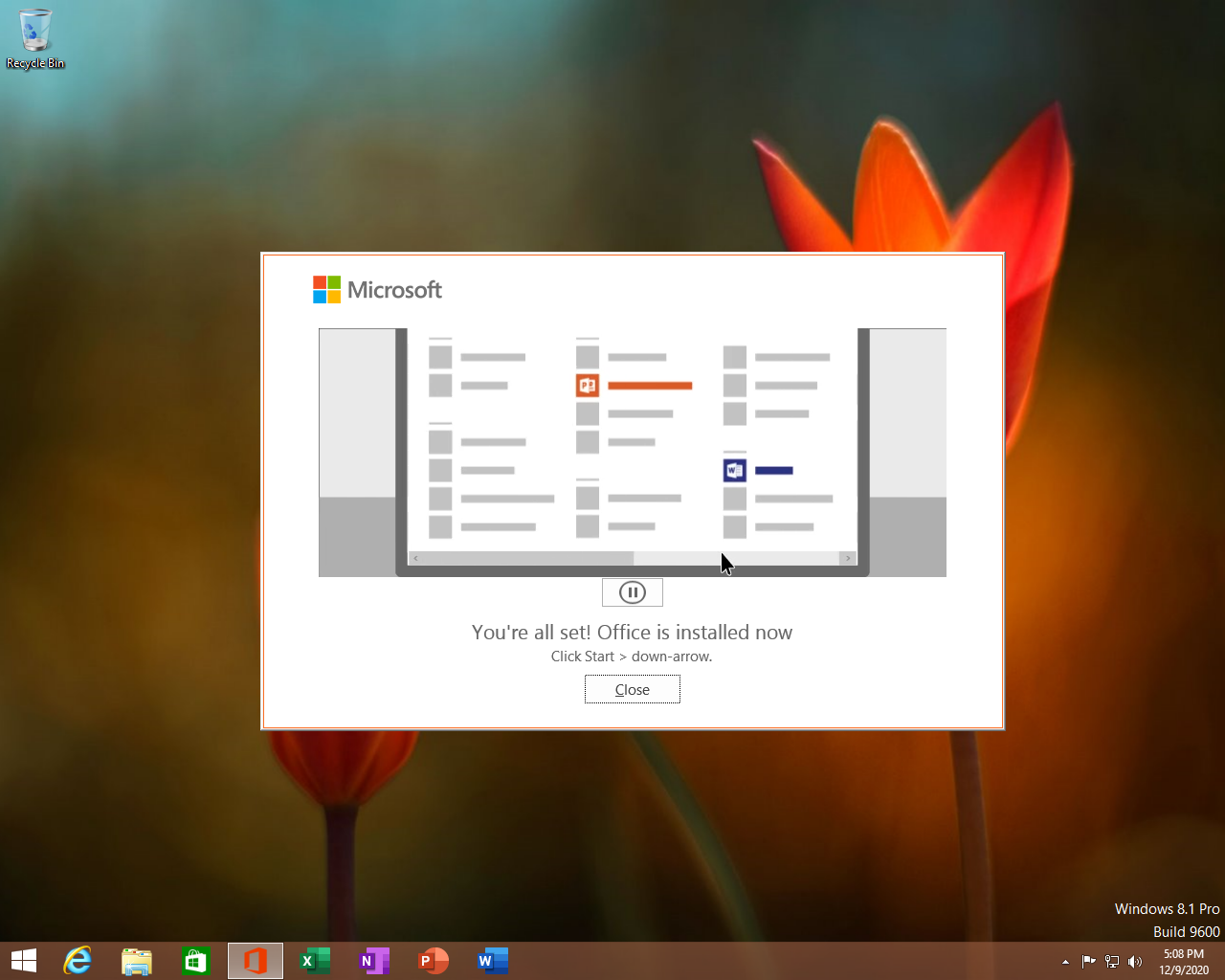Select the Office installer taskbar icon
The image size is (1225, 980).
256,960
